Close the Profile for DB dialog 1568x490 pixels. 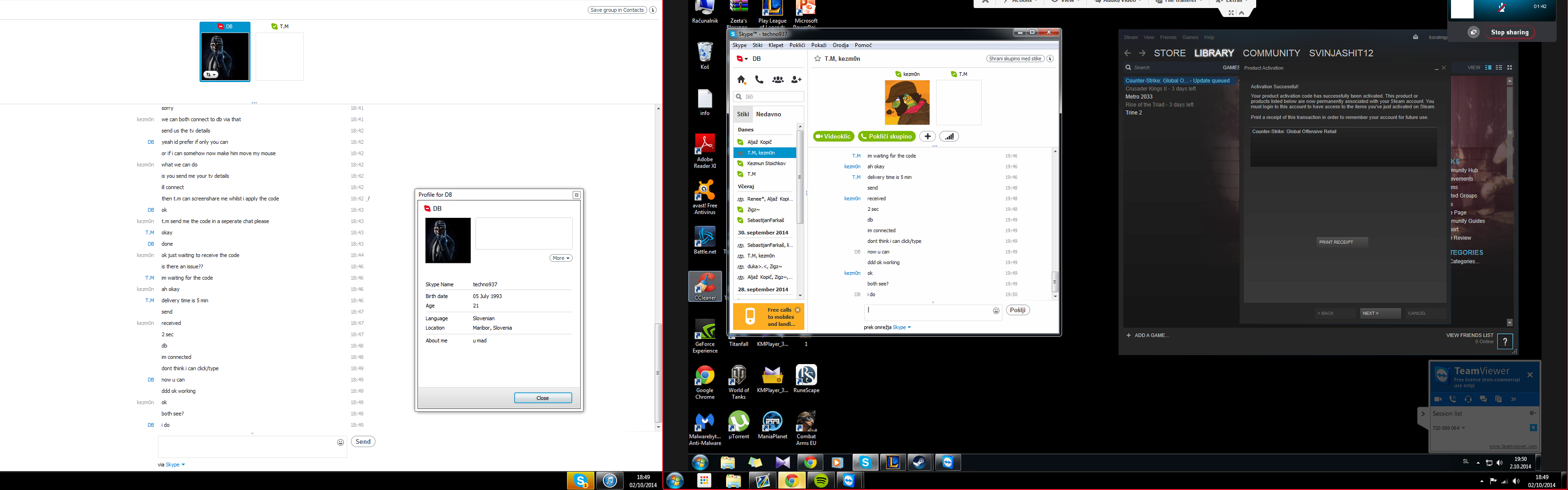click(x=543, y=398)
